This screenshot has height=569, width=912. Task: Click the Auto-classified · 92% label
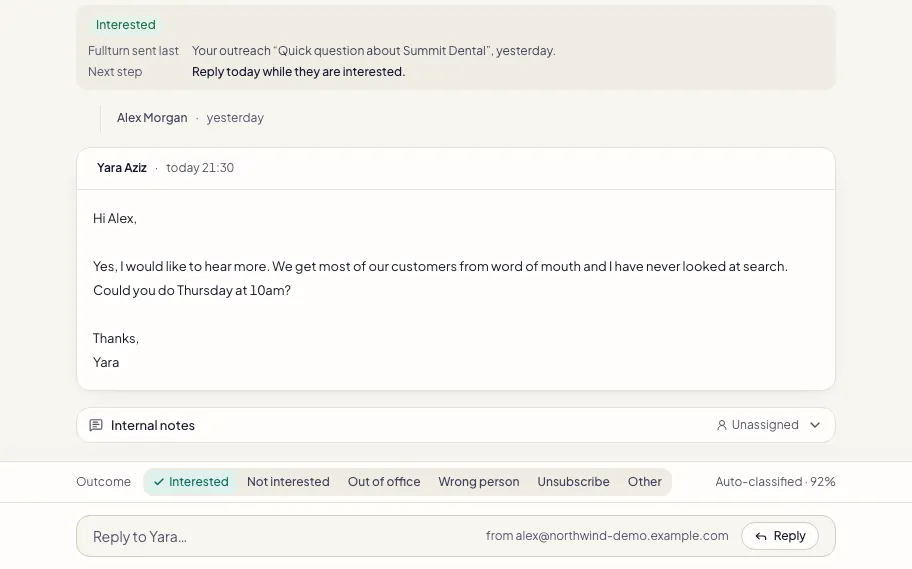pos(775,482)
